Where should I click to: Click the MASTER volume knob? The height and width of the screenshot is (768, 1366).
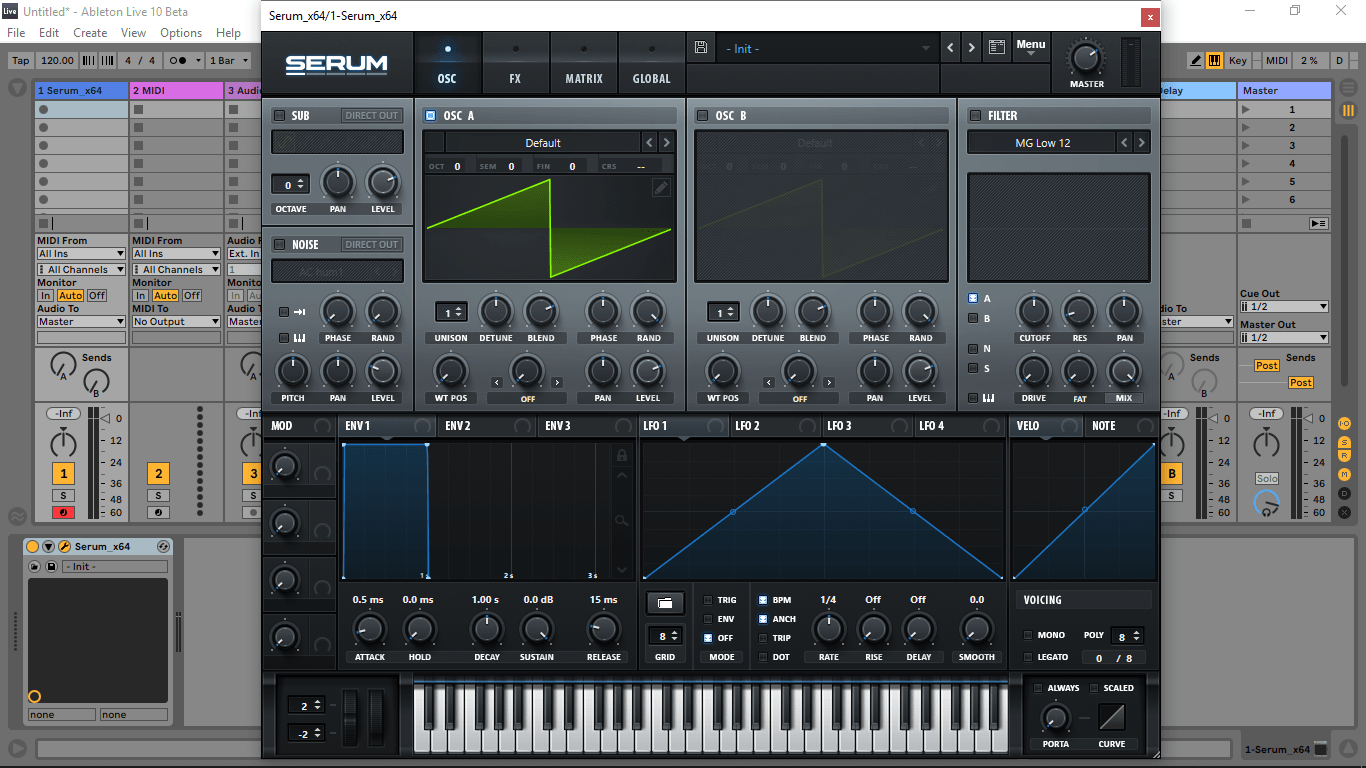click(1086, 56)
